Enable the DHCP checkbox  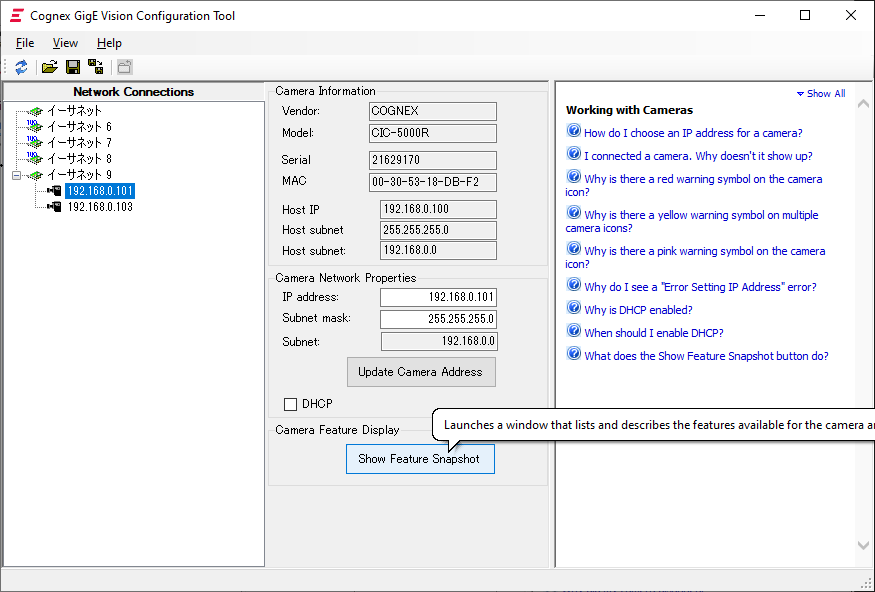click(x=291, y=404)
